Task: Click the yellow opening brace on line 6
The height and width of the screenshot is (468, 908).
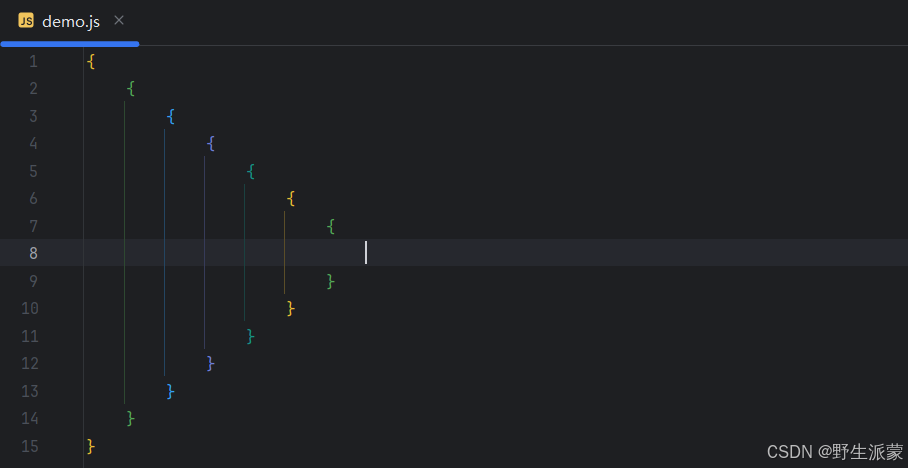Action: [x=291, y=199]
